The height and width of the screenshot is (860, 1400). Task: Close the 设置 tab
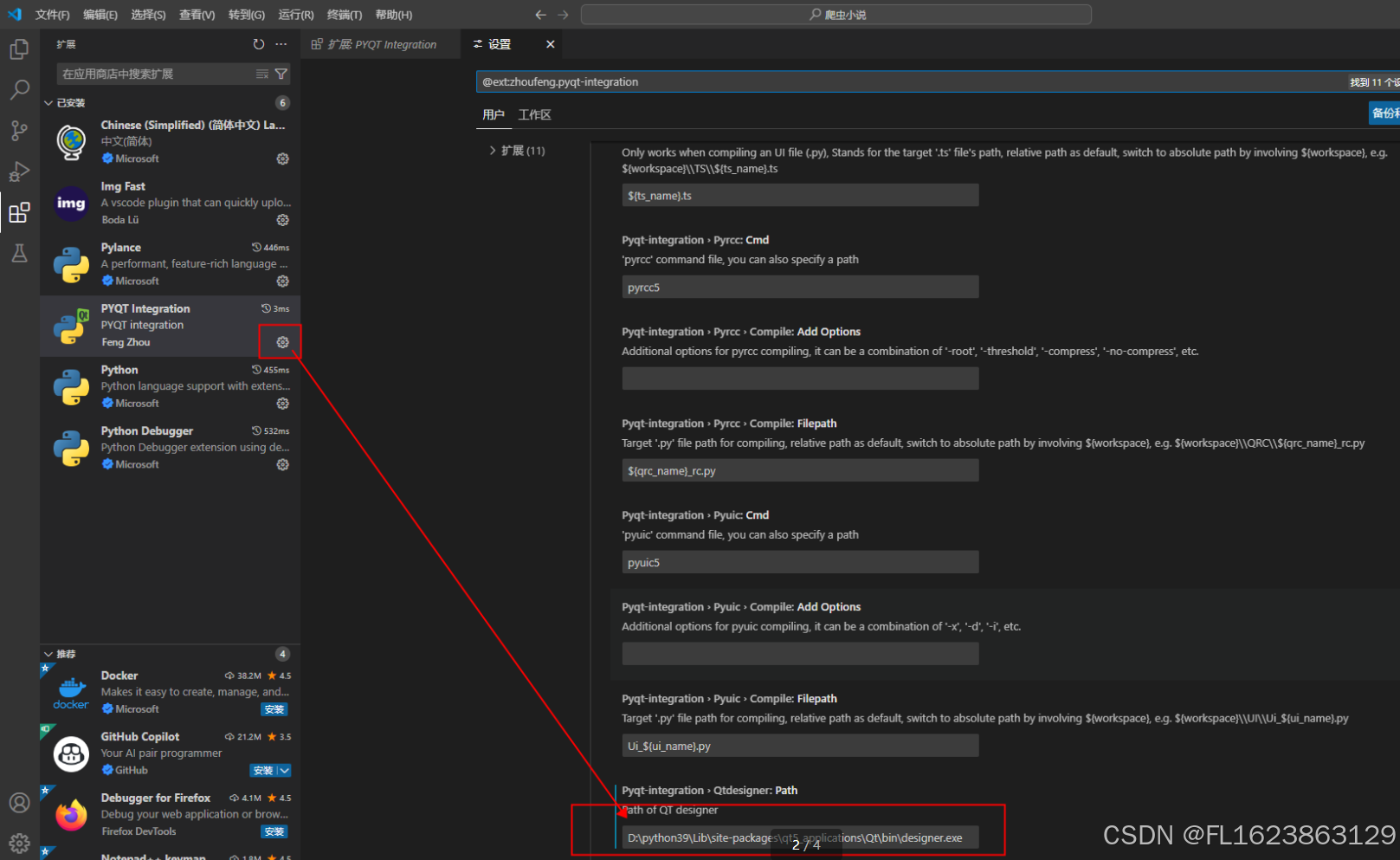[x=550, y=44]
